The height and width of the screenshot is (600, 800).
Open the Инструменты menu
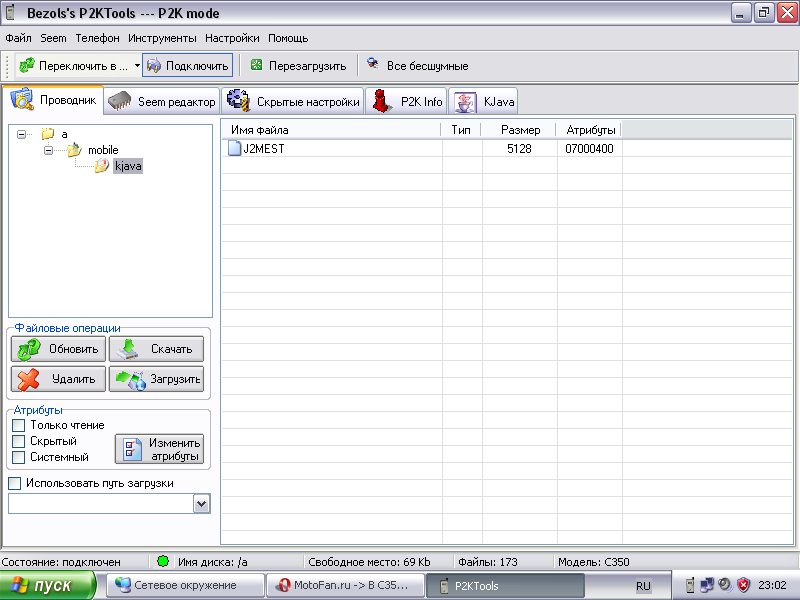coord(162,38)
